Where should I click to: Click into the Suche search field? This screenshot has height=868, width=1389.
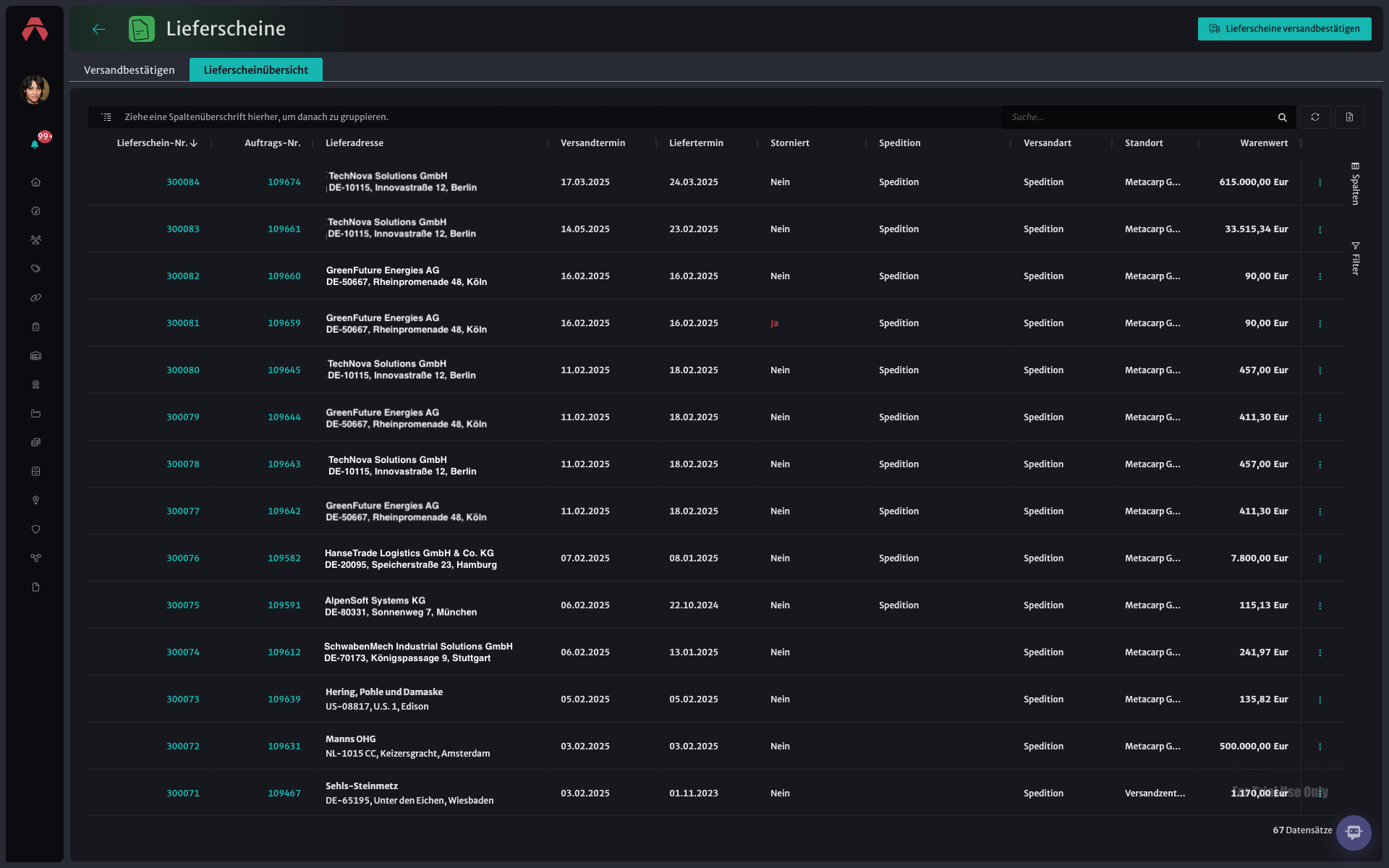click(1139, 117)
